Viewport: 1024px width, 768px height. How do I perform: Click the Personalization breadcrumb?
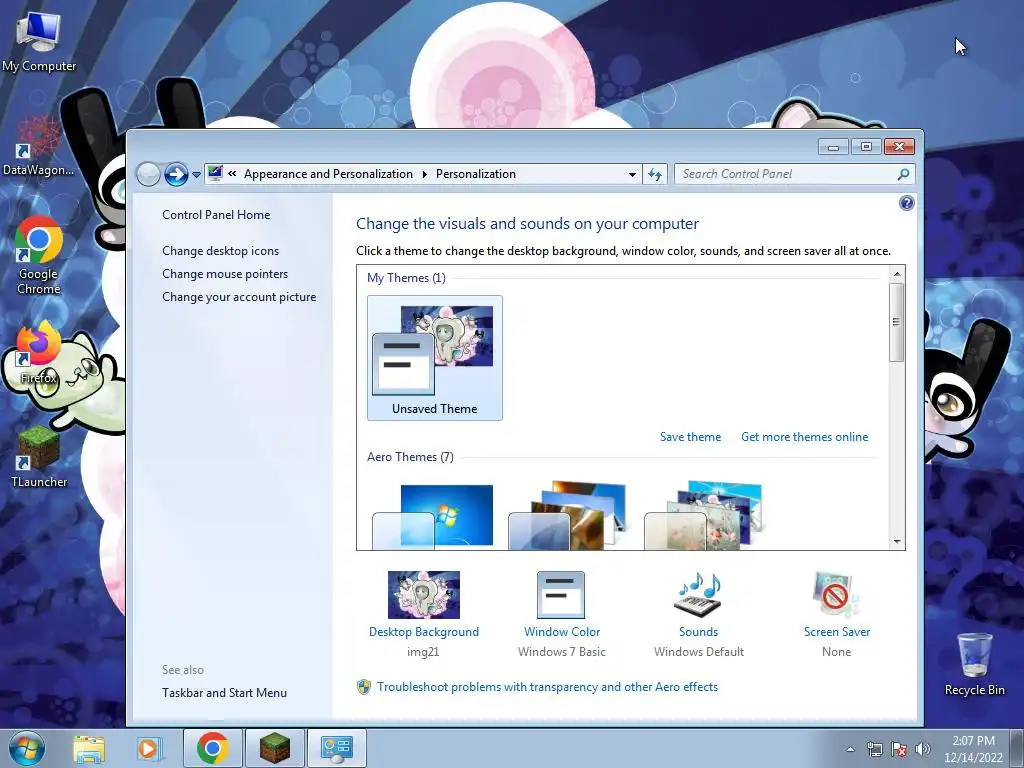click(475, 174)
